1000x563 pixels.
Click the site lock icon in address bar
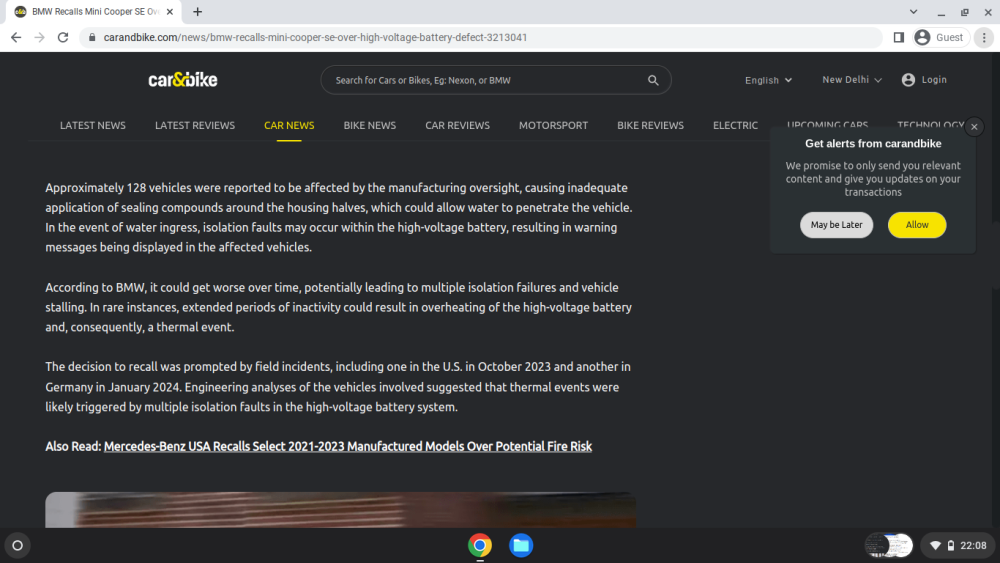pos(92,38)
